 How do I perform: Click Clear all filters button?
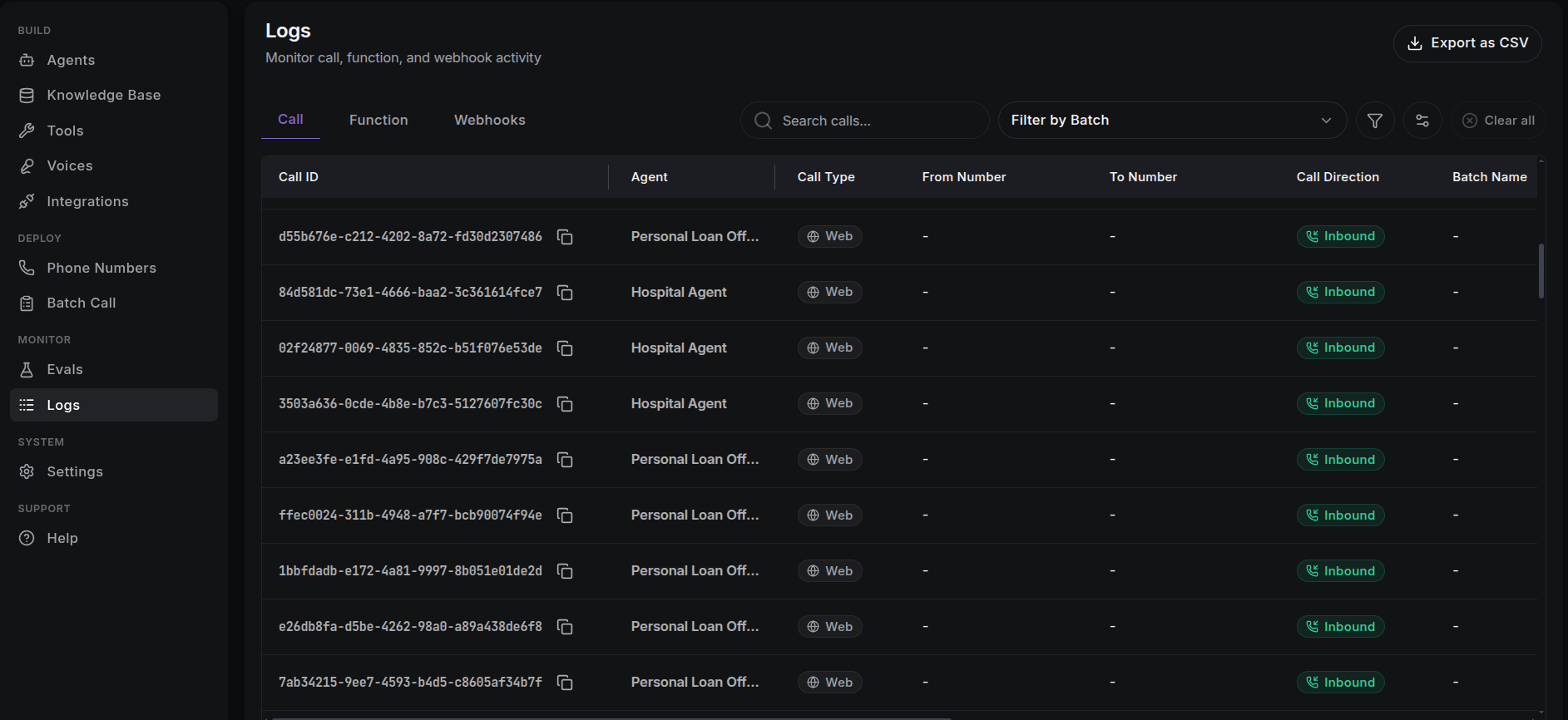click(x=1499, y=121)
